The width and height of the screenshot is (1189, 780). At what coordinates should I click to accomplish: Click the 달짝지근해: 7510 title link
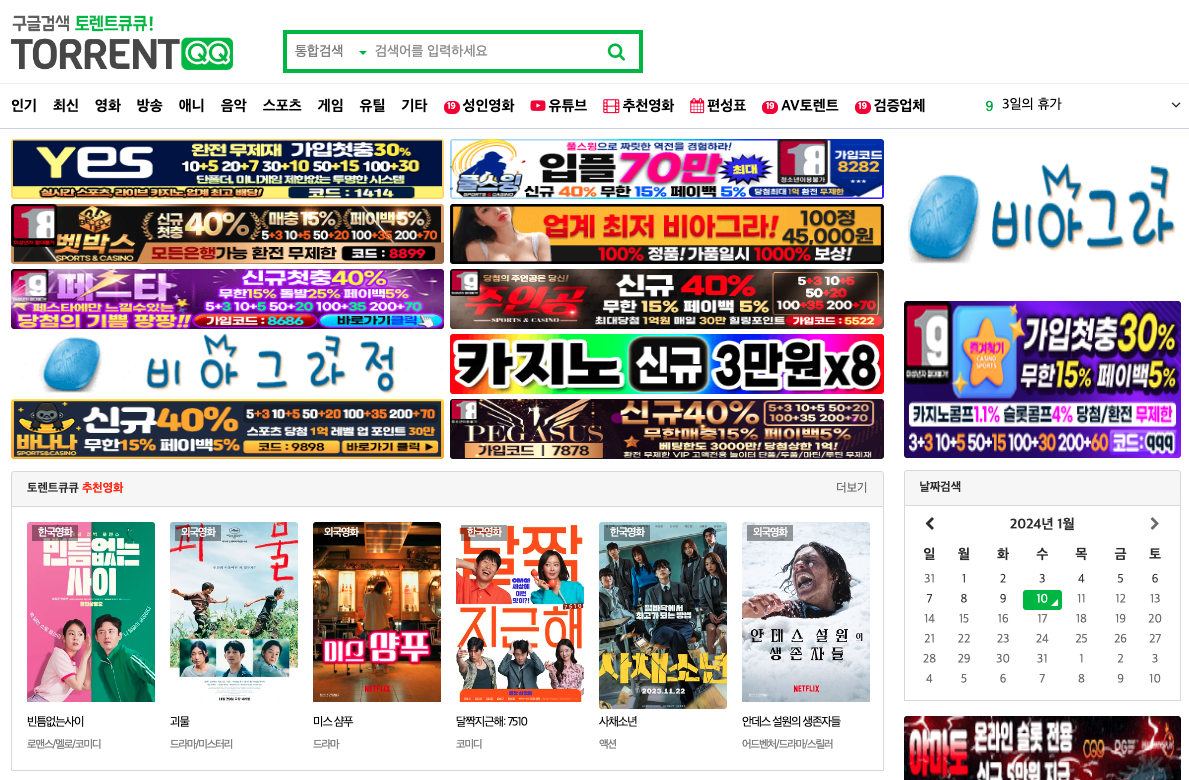tap(491, 722)
